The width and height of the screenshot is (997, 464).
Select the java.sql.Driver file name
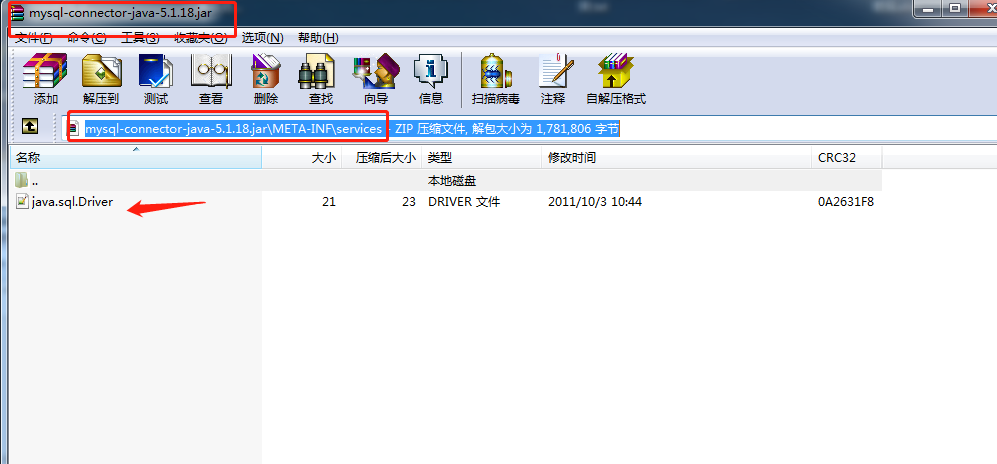72,202
